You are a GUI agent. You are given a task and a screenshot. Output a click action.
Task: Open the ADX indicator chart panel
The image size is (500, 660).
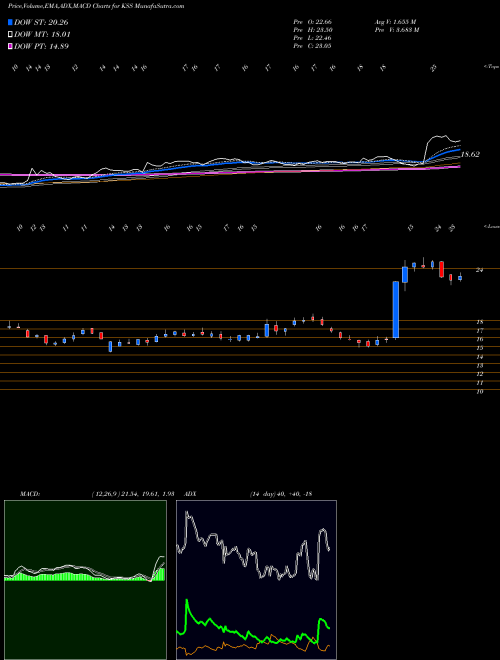click(256, 580)
